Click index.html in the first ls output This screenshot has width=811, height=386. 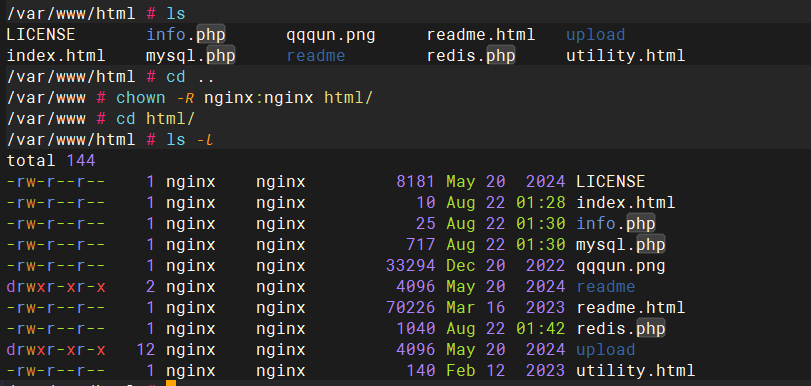click(x=56, y=55)
